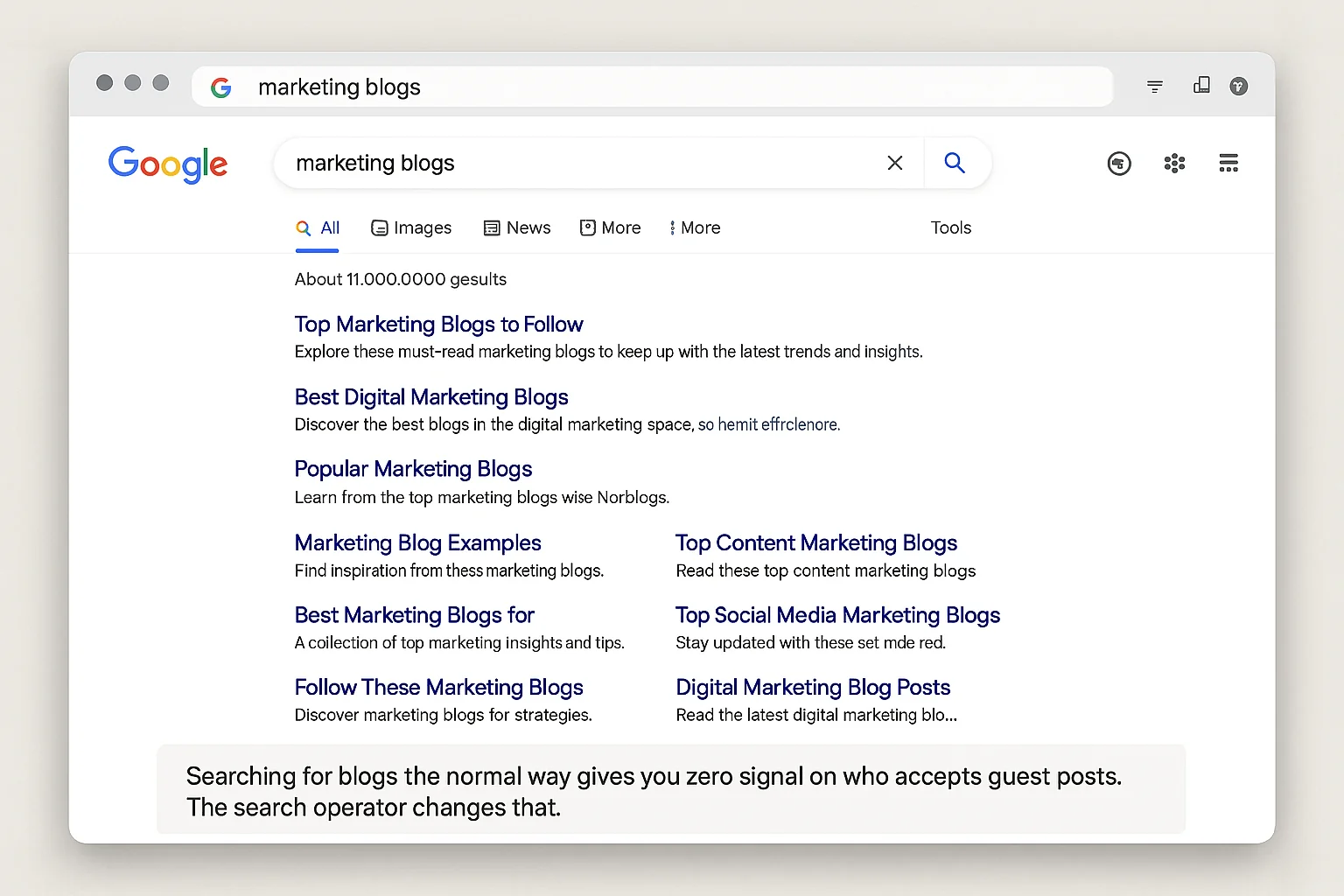Open the list menu icon beside the avatar
This screenshot has width=1344, height=896.
pos(1228,163)
